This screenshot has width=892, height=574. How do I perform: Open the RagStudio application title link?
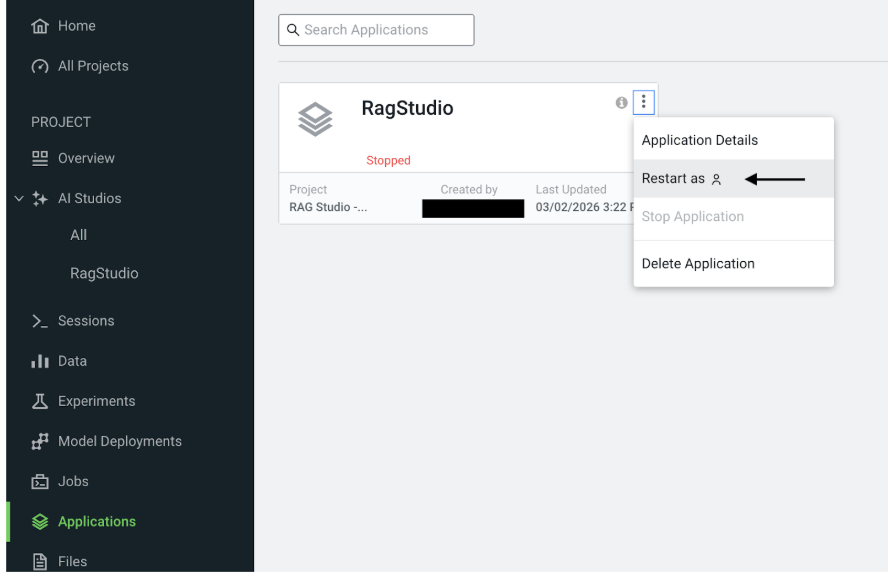point(407,109)
